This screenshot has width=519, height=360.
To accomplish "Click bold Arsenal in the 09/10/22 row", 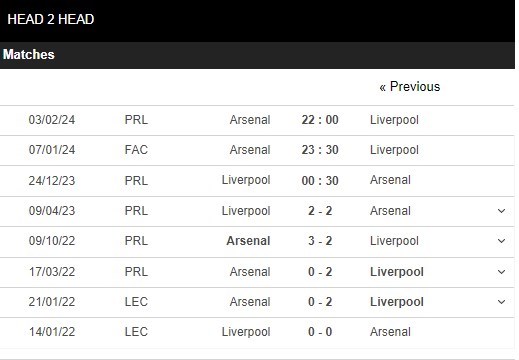I will (248, 241).
